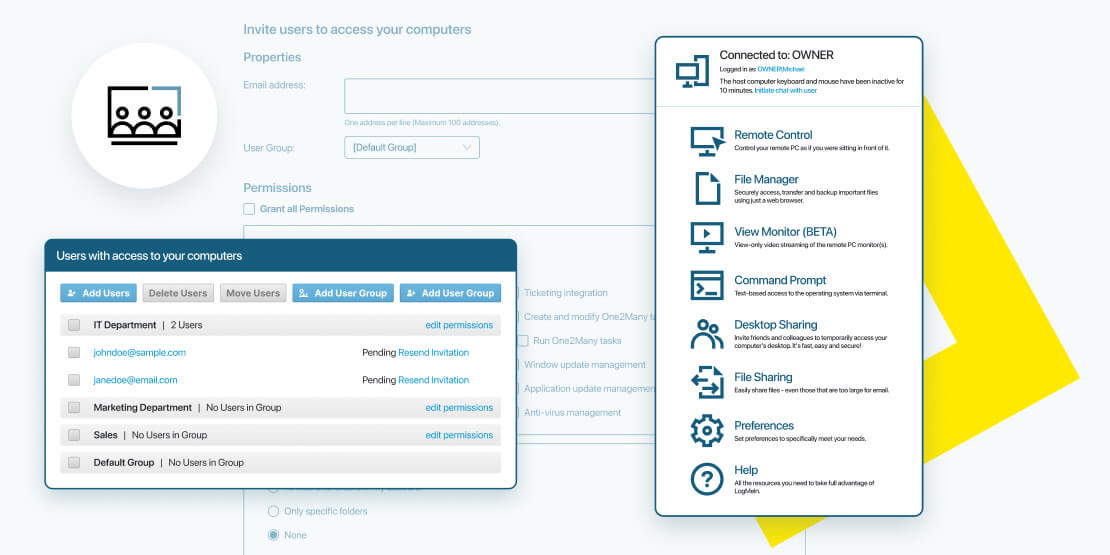Viewport: 1110px width, 555px height.
Task: Click the File Sharing arrows icon
Action: click(707, 382)
